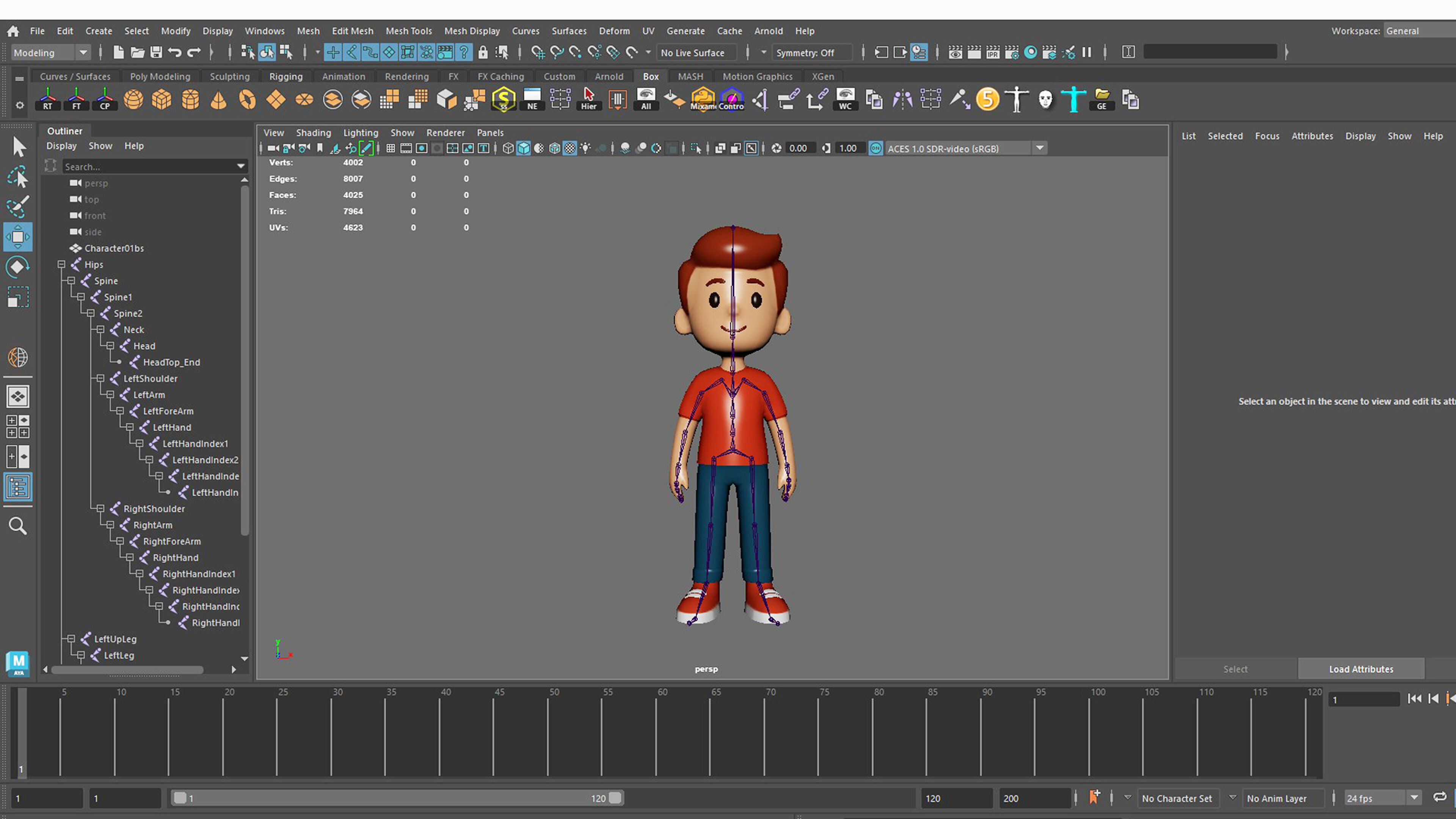Collapse the Hips joint in Outliner
The image size is (1456, 819).
(x=61, y=265)
